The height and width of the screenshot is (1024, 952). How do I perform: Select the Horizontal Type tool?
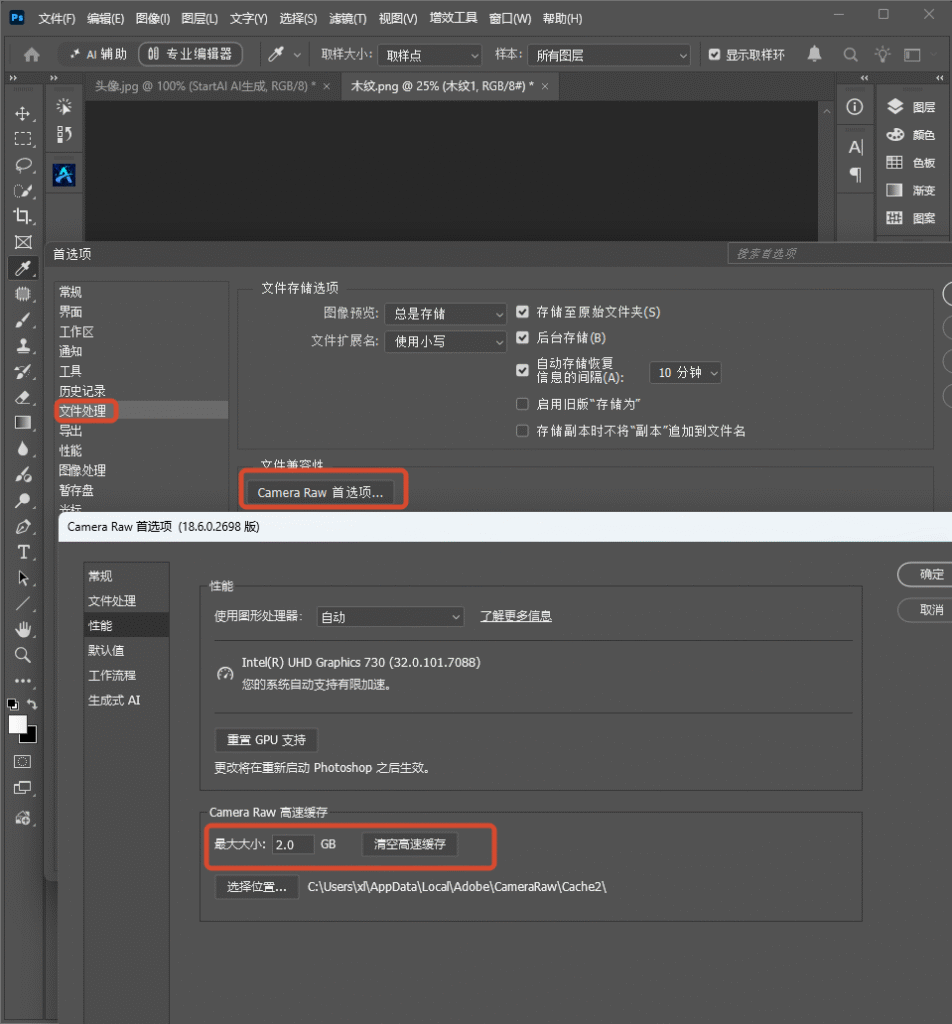[23, 552]
